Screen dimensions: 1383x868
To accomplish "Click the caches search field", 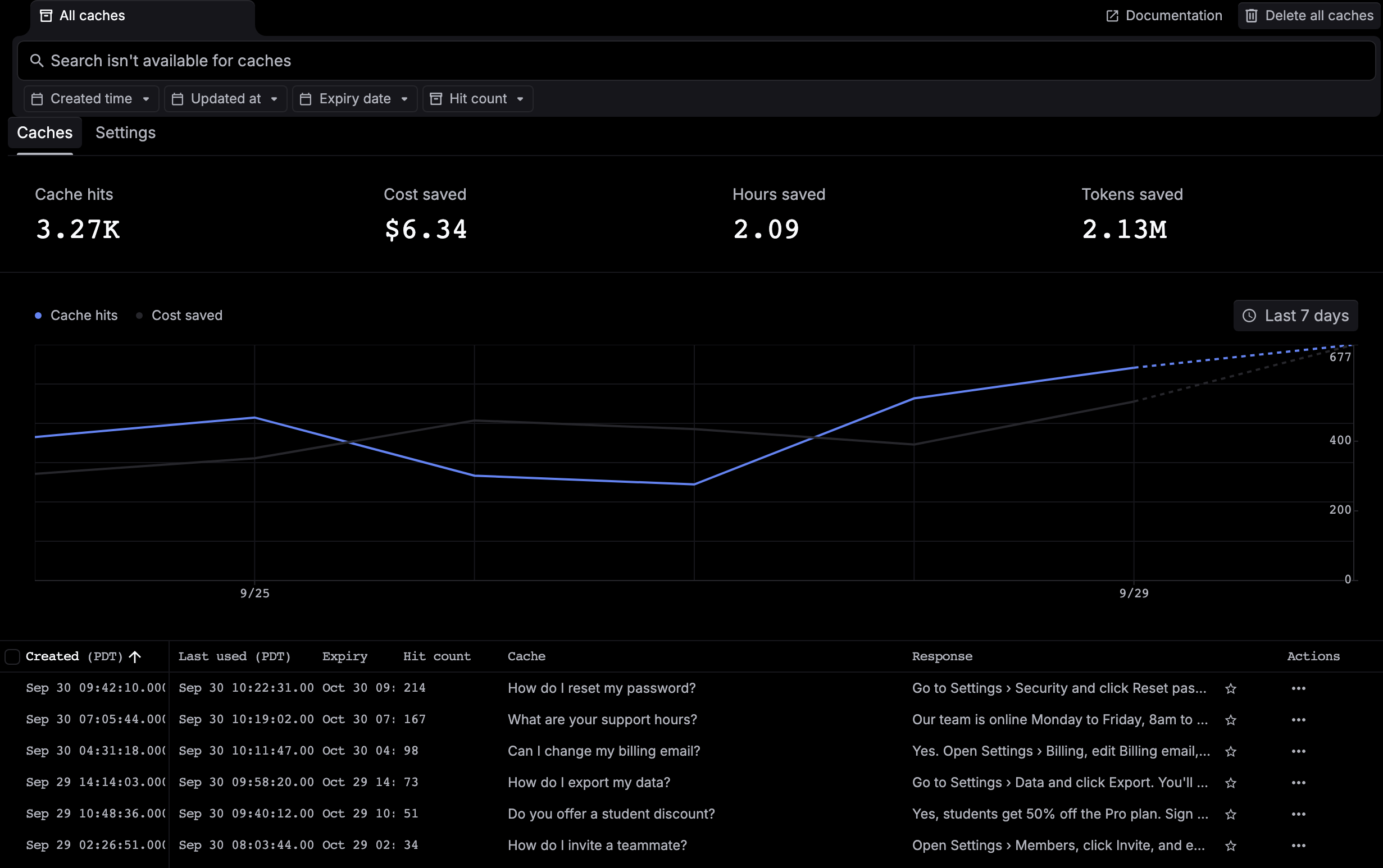I will tap(696, 61).
